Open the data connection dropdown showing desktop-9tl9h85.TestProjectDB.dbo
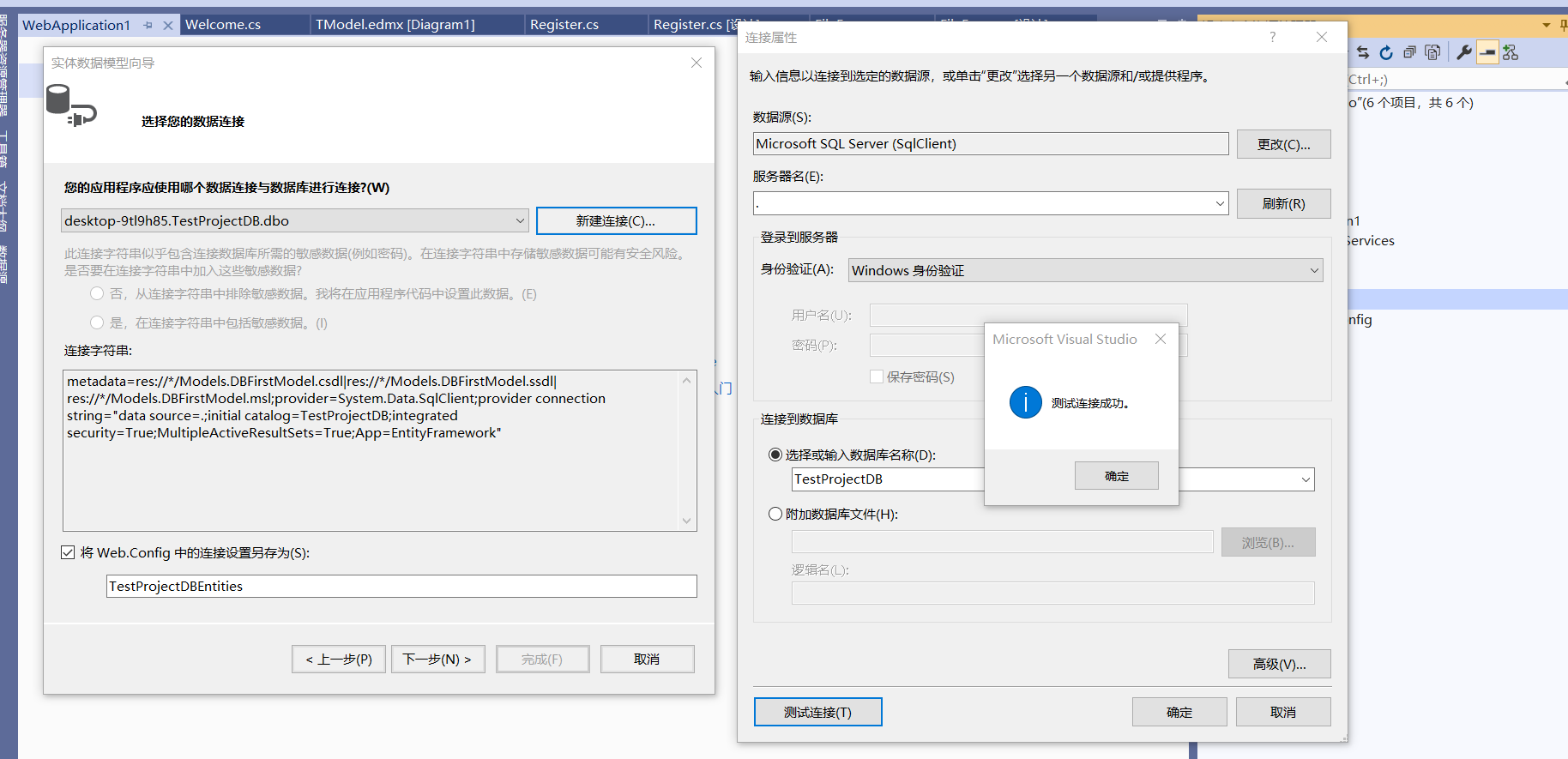 [294, 220]
